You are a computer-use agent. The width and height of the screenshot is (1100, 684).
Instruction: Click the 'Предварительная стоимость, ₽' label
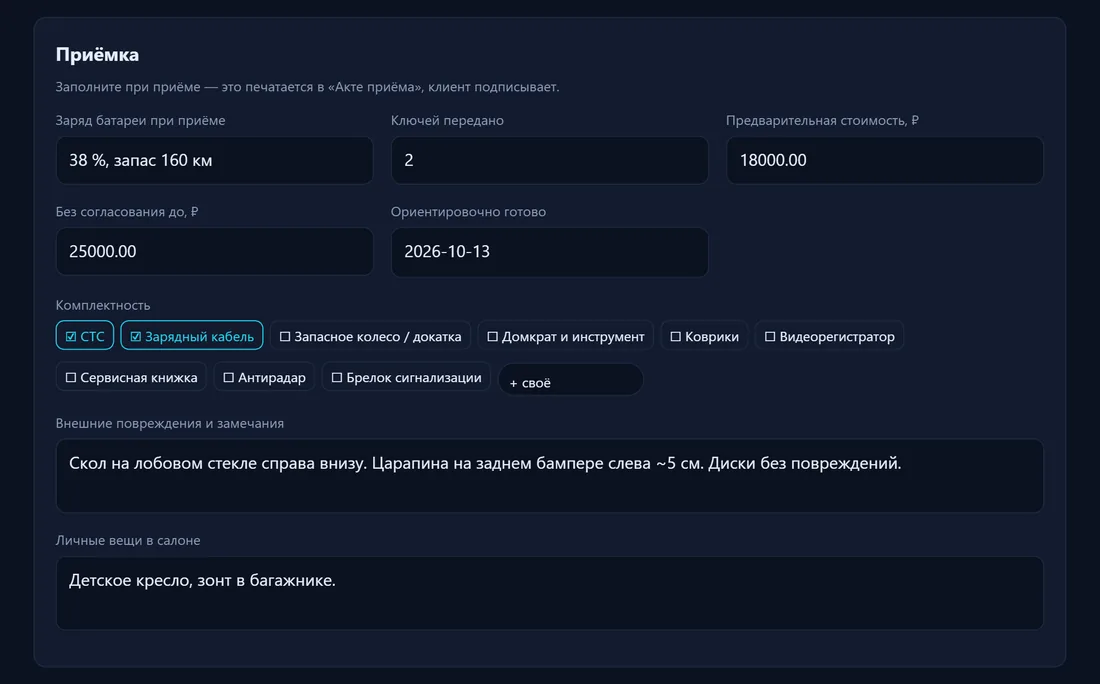pyautogui.click(x=822, y=121)
